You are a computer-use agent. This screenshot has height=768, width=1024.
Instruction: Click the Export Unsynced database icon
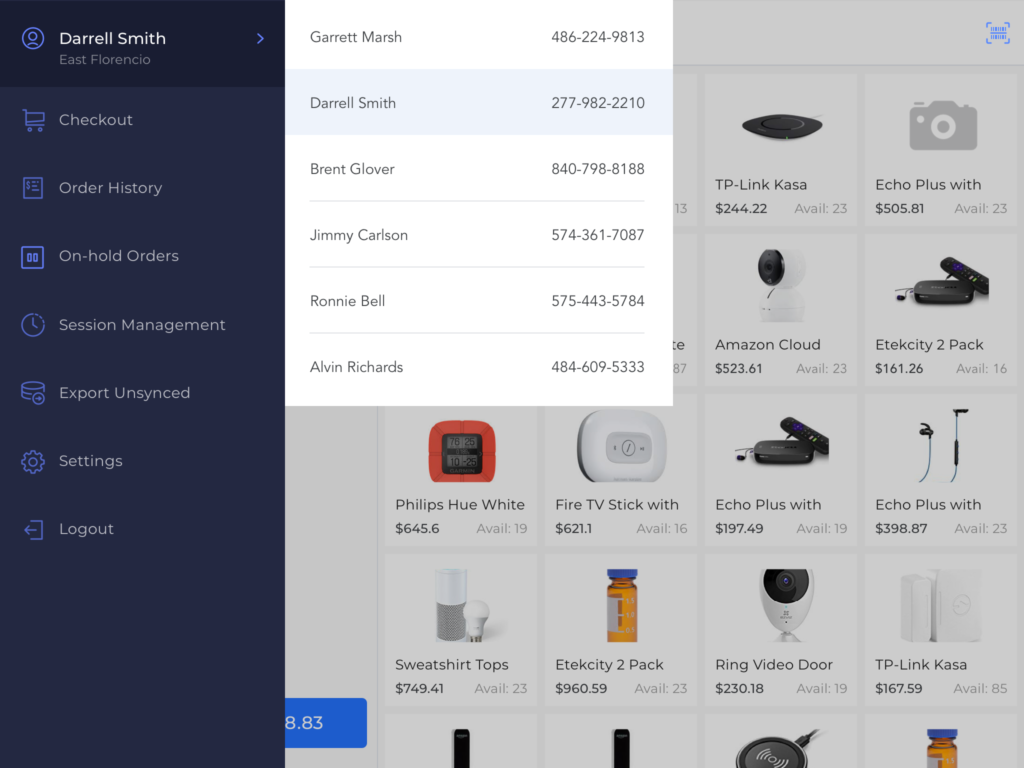[x=33, y=393]
